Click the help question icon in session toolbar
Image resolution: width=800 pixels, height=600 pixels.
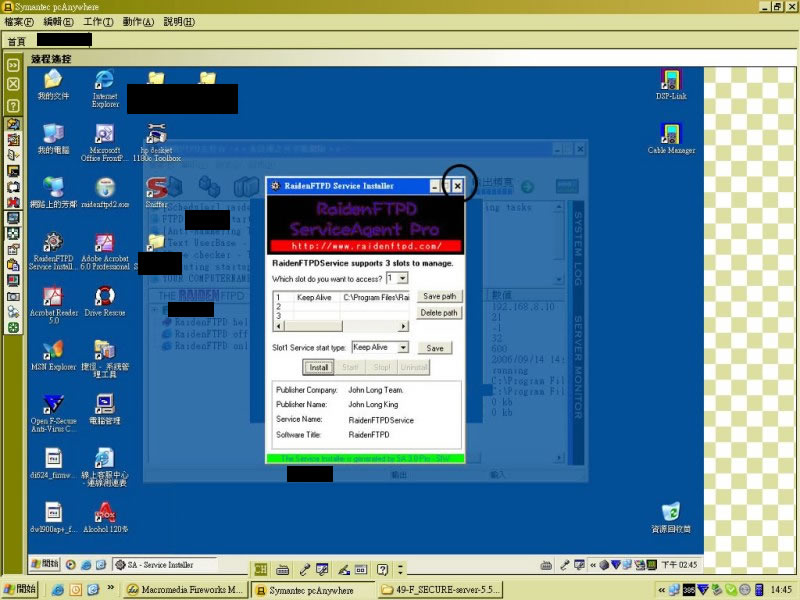[382, 569]
